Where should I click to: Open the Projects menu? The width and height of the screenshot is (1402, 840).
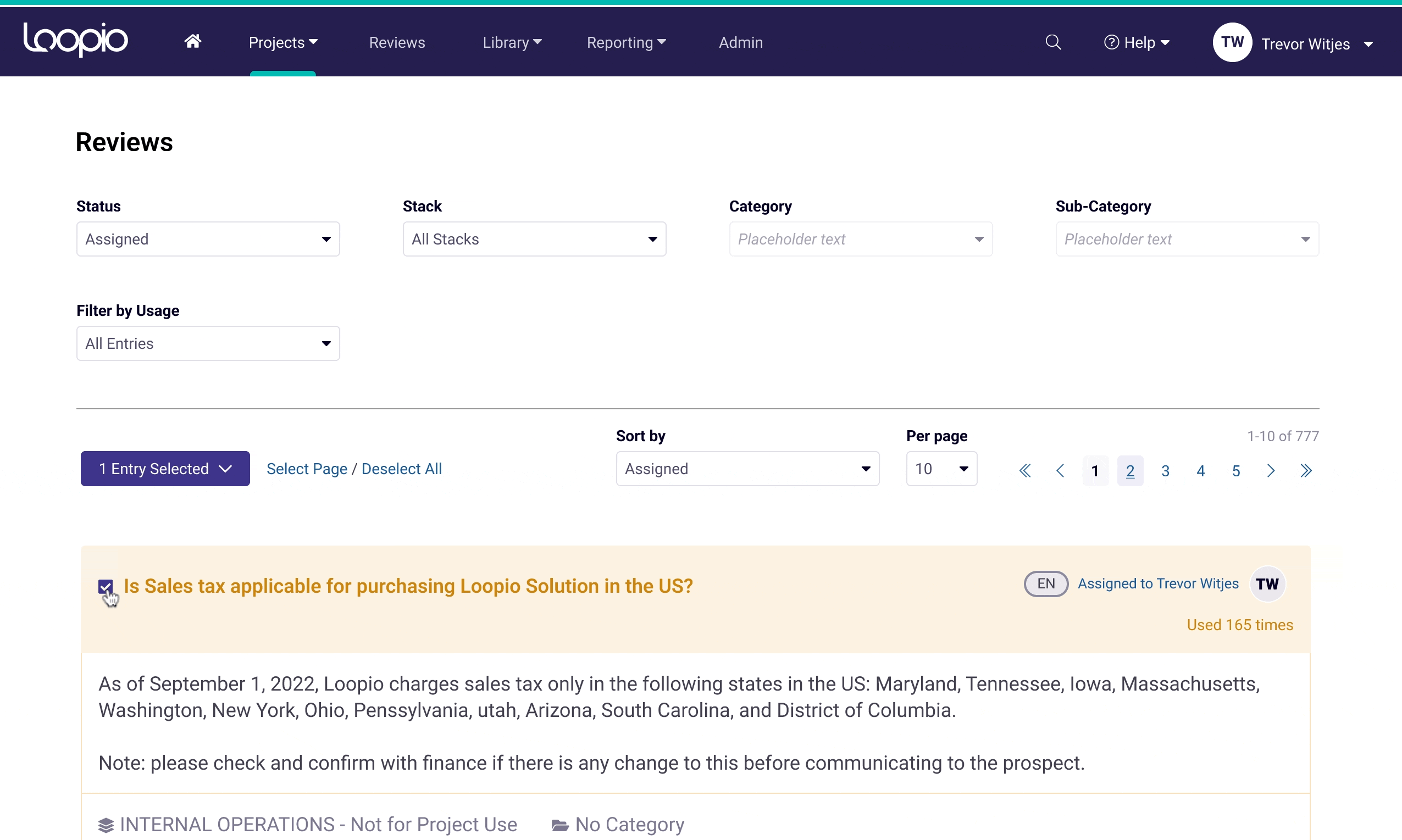coord(282,42)
